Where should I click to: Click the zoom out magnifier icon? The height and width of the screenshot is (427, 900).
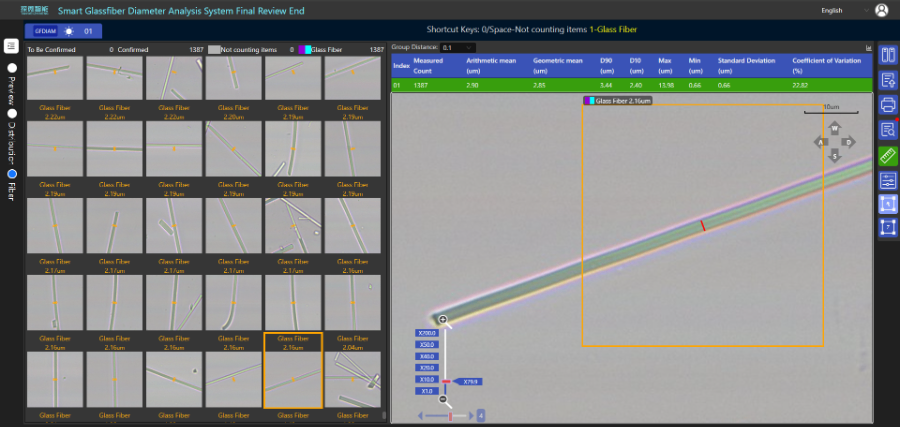pos(443,399)
